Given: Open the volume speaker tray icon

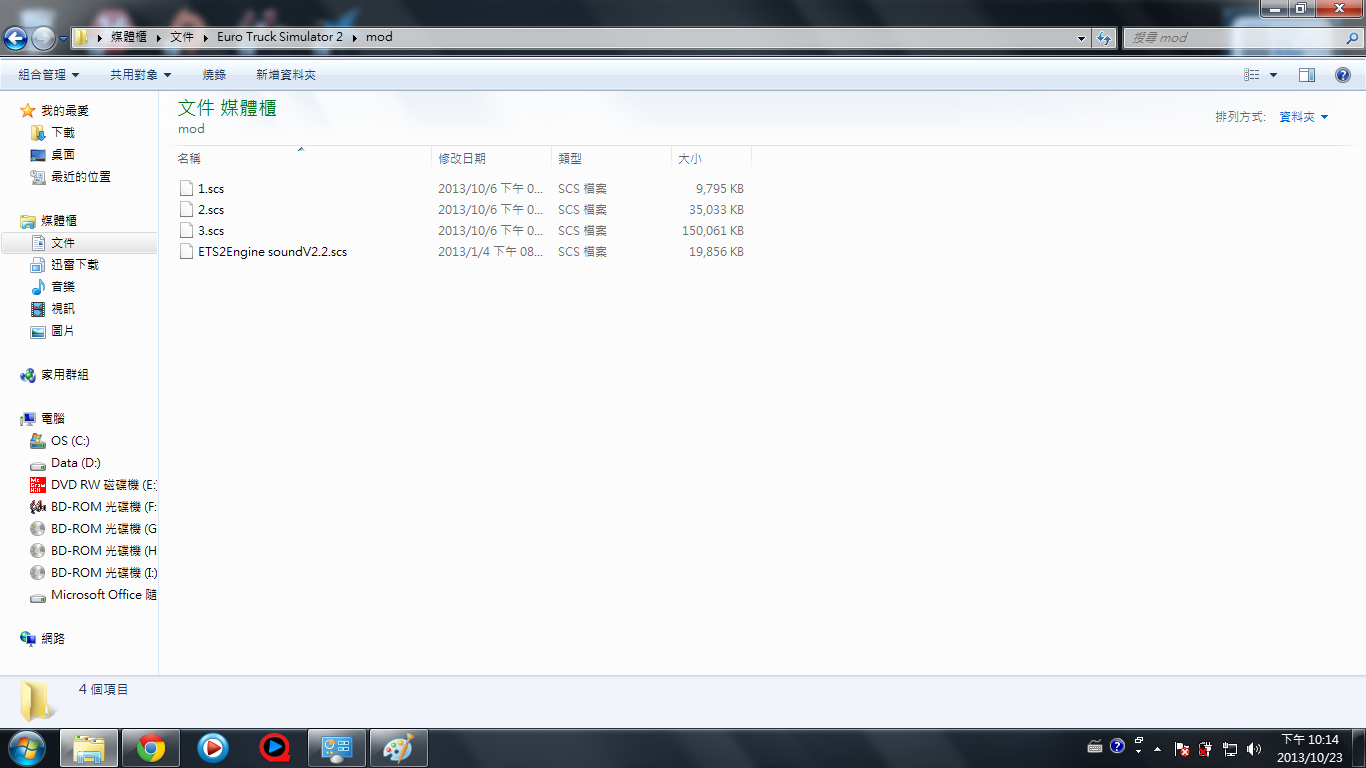Looking at the screenshot, I should (x=1254, y=748).
